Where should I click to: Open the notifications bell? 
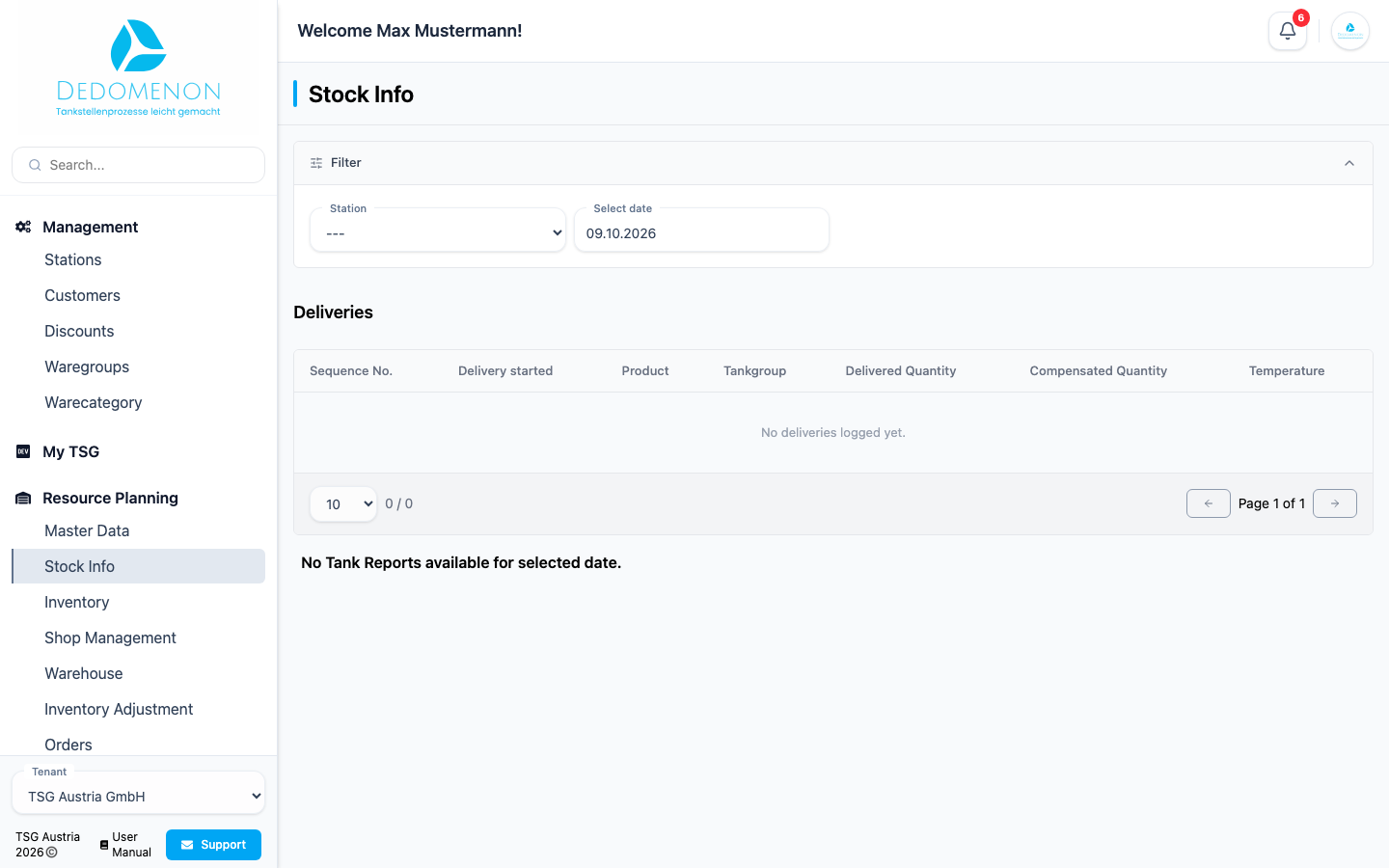(1288, 31)
